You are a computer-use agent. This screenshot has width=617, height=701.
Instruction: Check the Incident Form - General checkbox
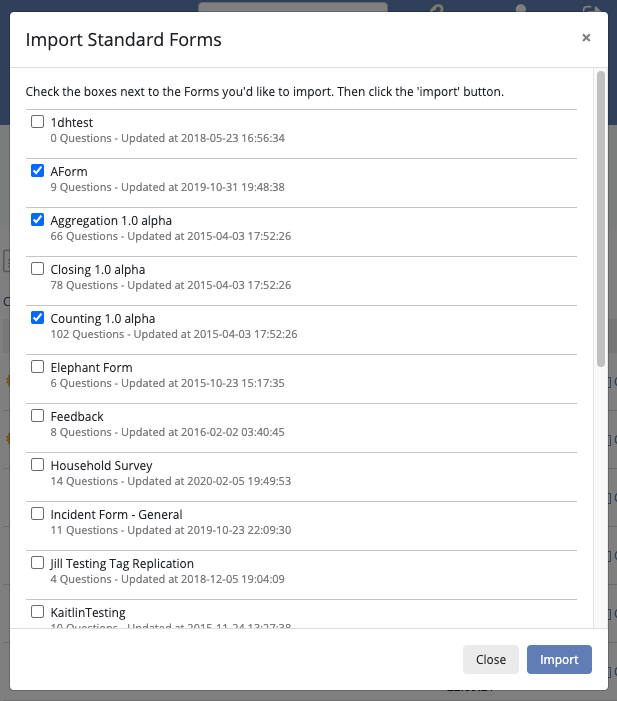[38, 514]
